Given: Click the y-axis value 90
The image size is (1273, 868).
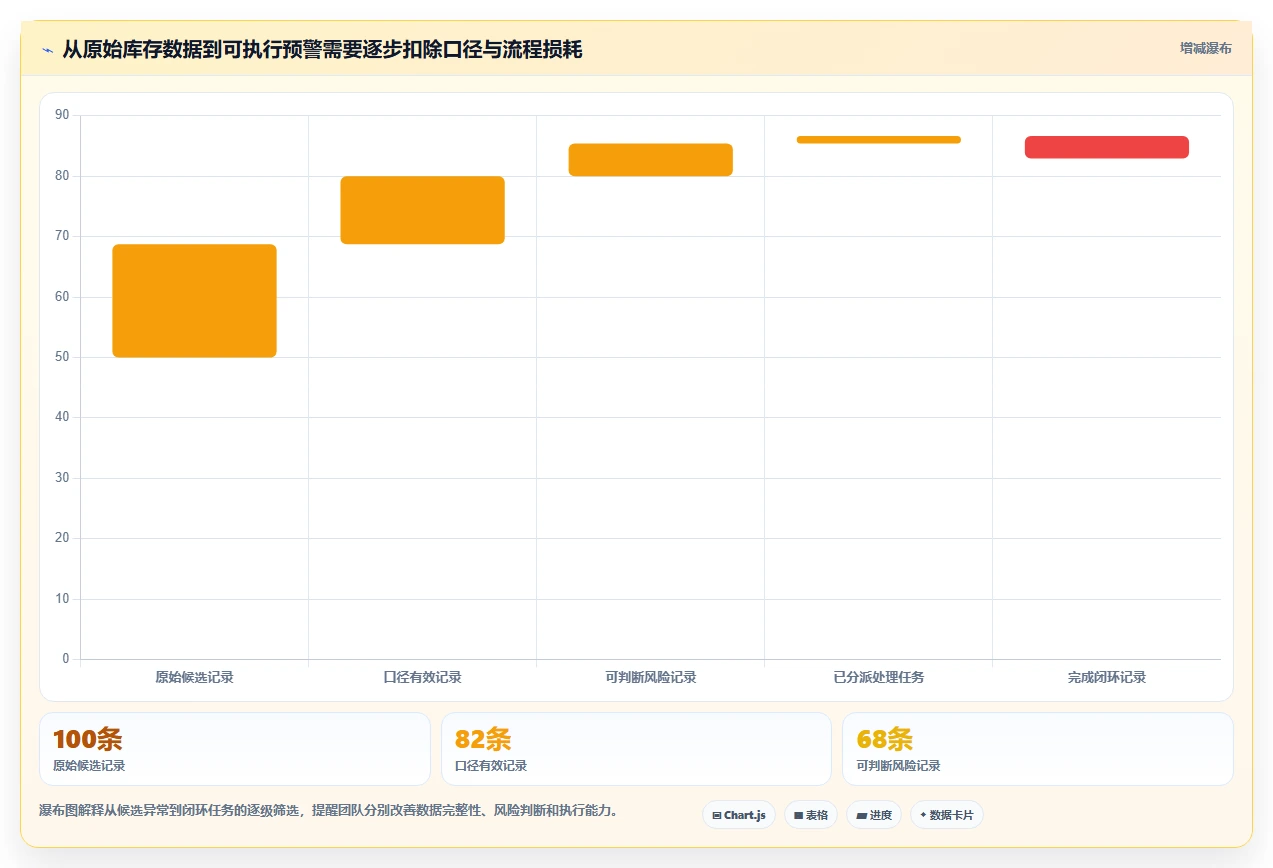Looking at the screenshot, I should click(x=62, y=115).
